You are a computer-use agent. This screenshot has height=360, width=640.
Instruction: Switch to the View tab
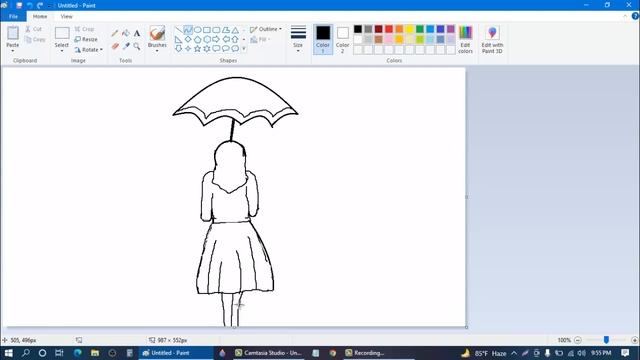pos(66,16)
